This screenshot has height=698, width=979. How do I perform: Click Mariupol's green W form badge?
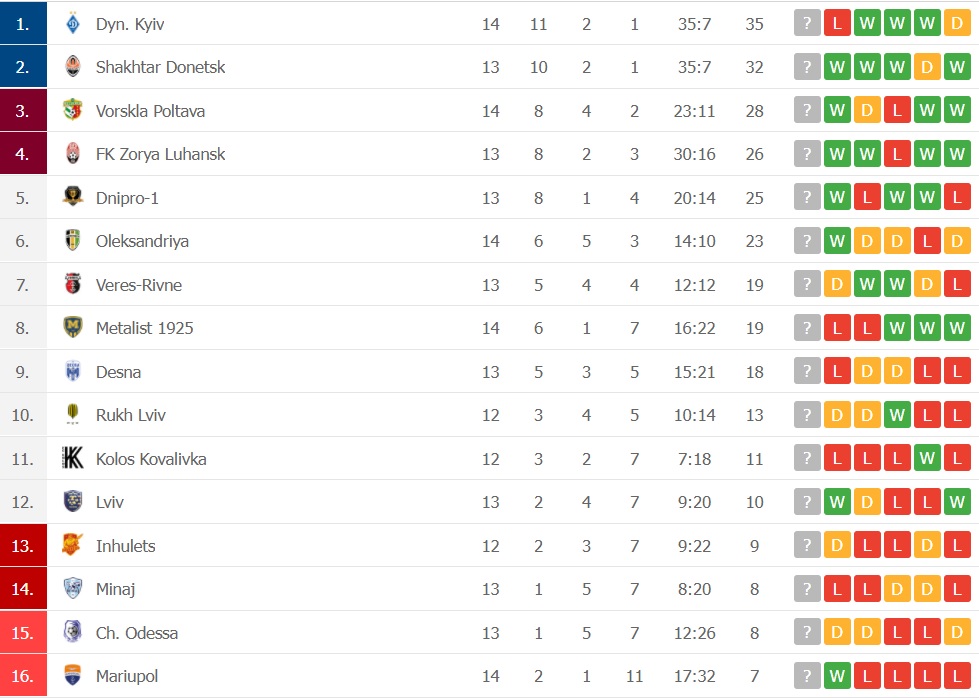point(837,676)
